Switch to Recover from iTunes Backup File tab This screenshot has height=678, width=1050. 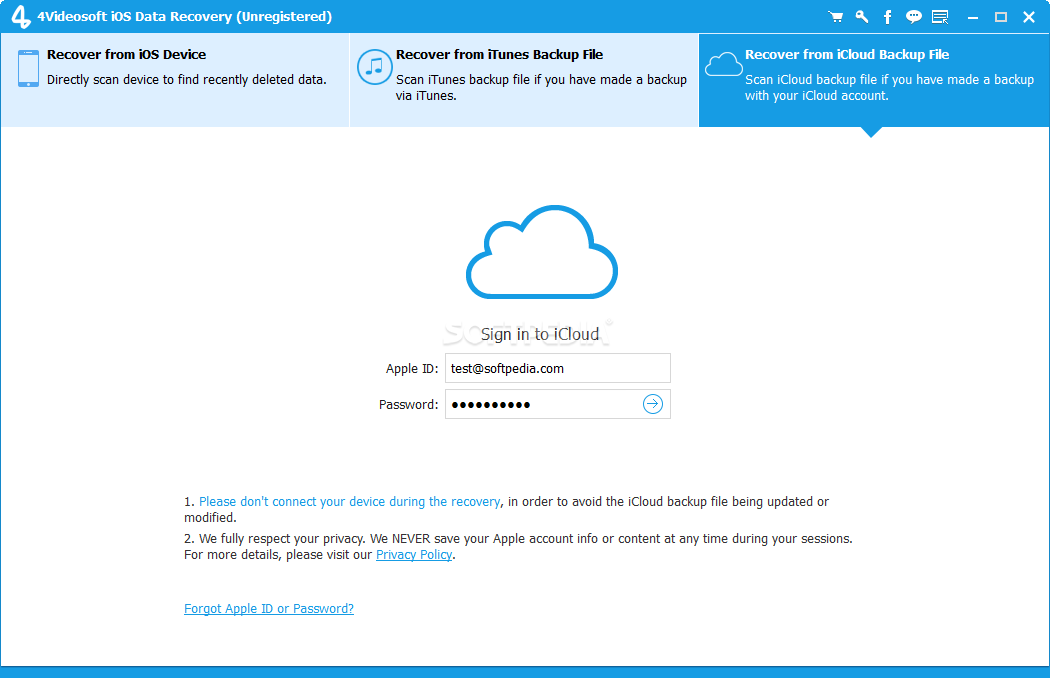coord(524,80)
